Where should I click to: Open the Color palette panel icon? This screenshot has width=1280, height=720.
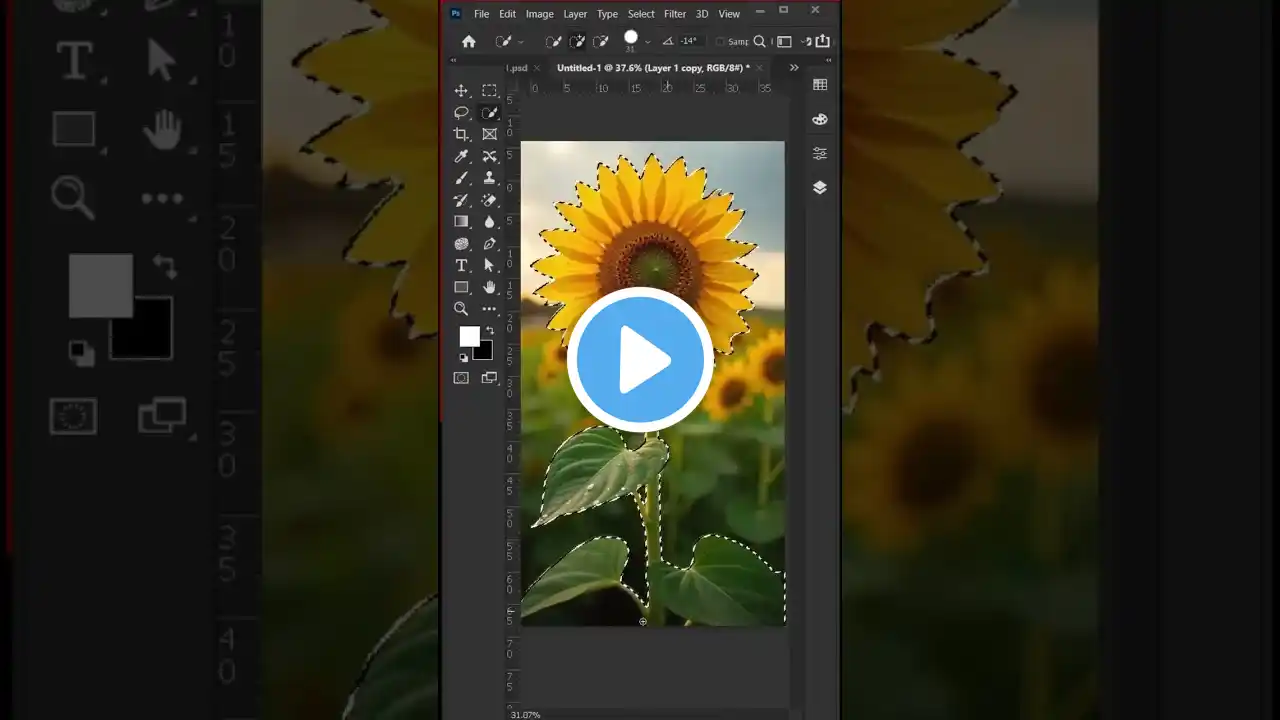pyautogui.click(x=819, y=119)
